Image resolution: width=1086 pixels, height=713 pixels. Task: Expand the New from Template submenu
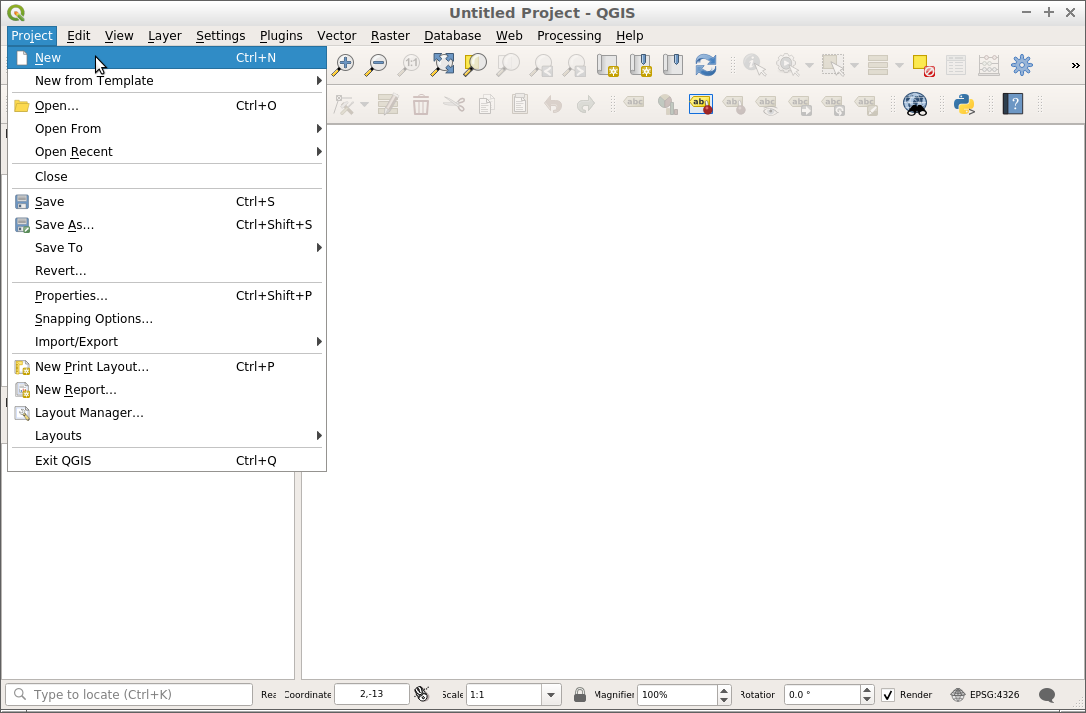click(x=167, y=80)
